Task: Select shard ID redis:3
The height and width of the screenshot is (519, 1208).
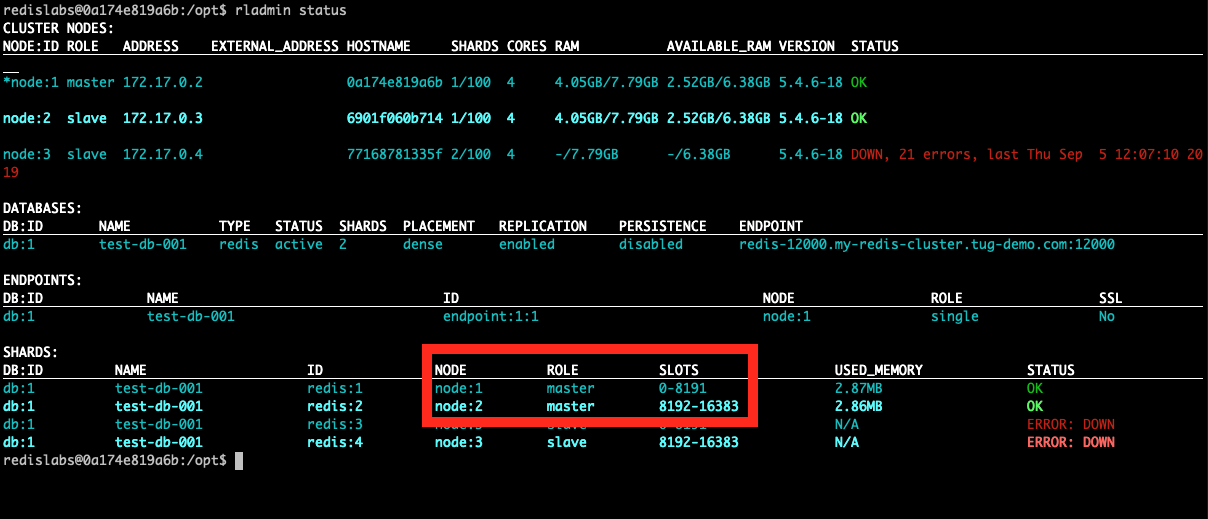Action: pyautogui.click(x=335, y=424)
